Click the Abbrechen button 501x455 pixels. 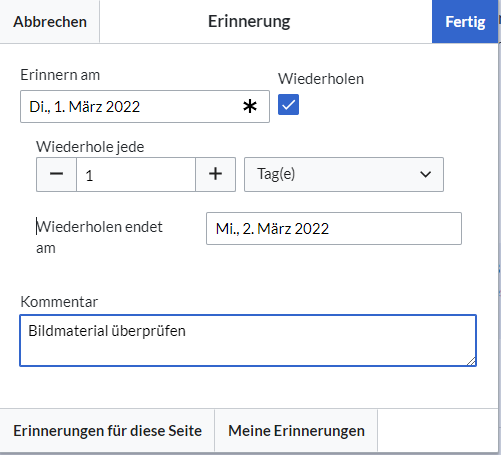(50, 22)
